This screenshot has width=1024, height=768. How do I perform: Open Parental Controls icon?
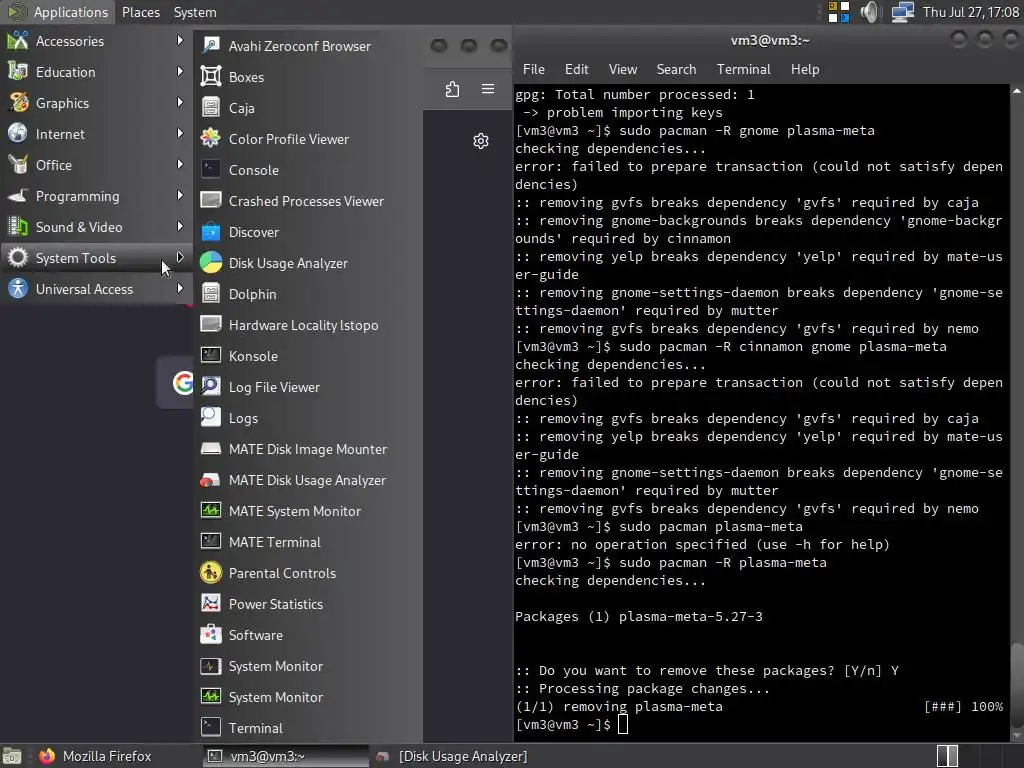210,573
